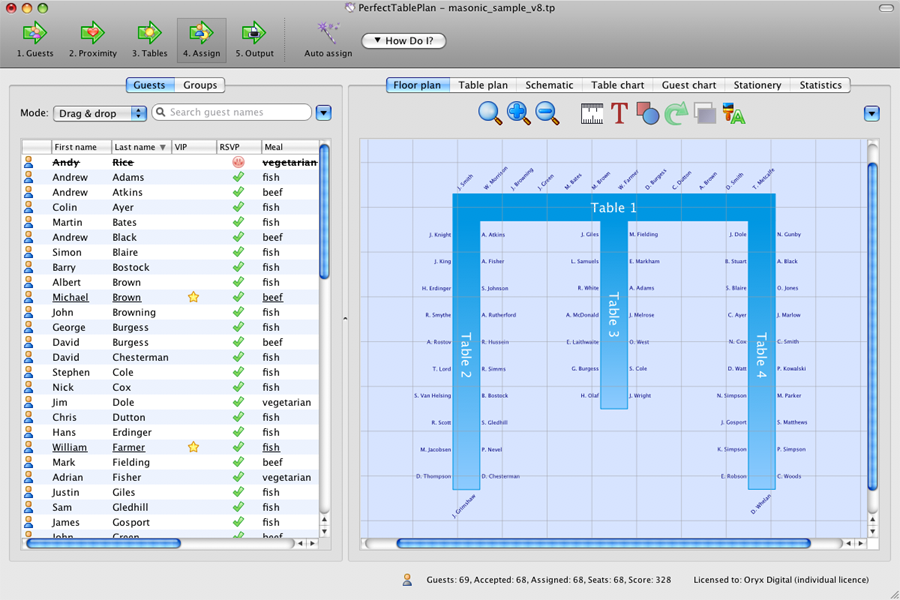Zoom out of the floor plan

tap(548, 113)
